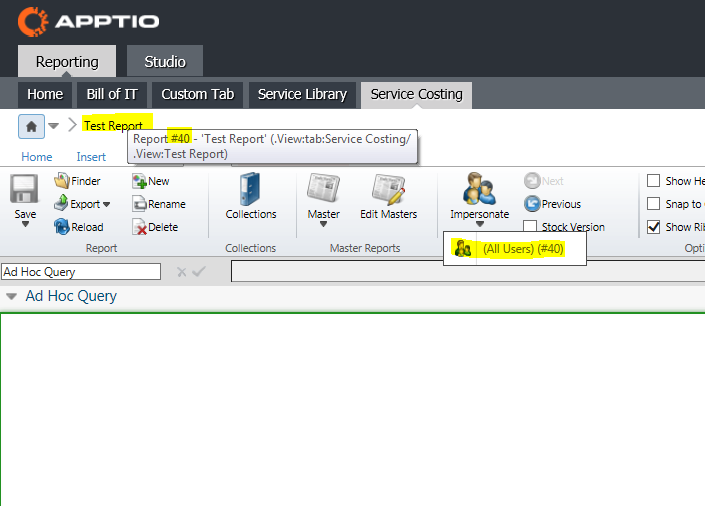The width and height of the screenshot is (705, 506).
Task: Click the Report group label
Action: (x=101, y=248)
